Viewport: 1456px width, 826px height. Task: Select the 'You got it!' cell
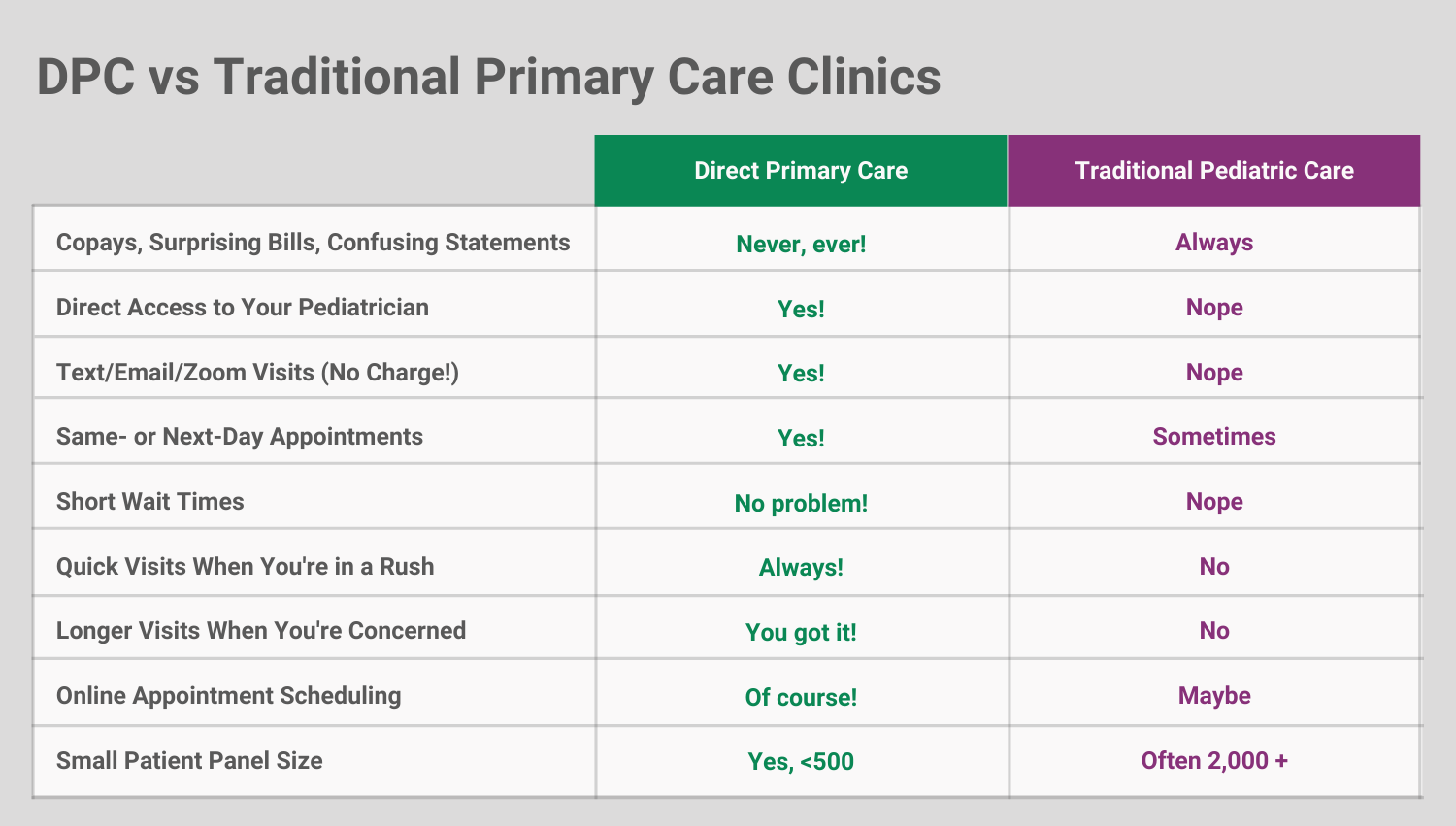click(x=801, y=633)
